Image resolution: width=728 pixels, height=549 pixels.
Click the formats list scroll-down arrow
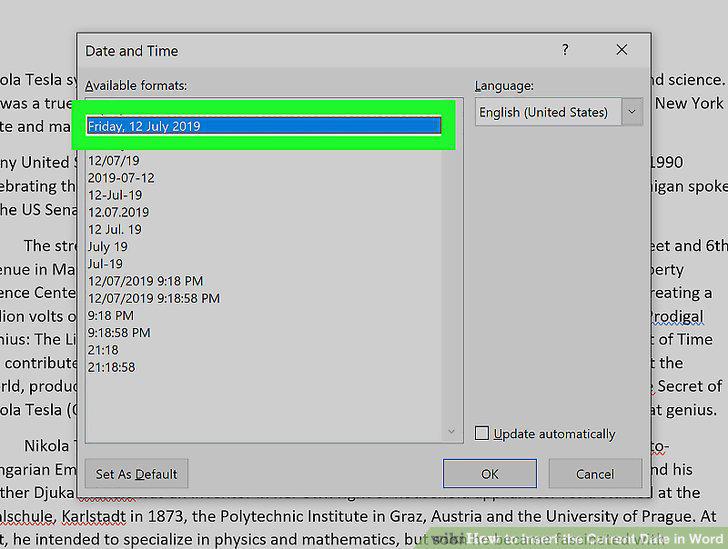(451, 431)
